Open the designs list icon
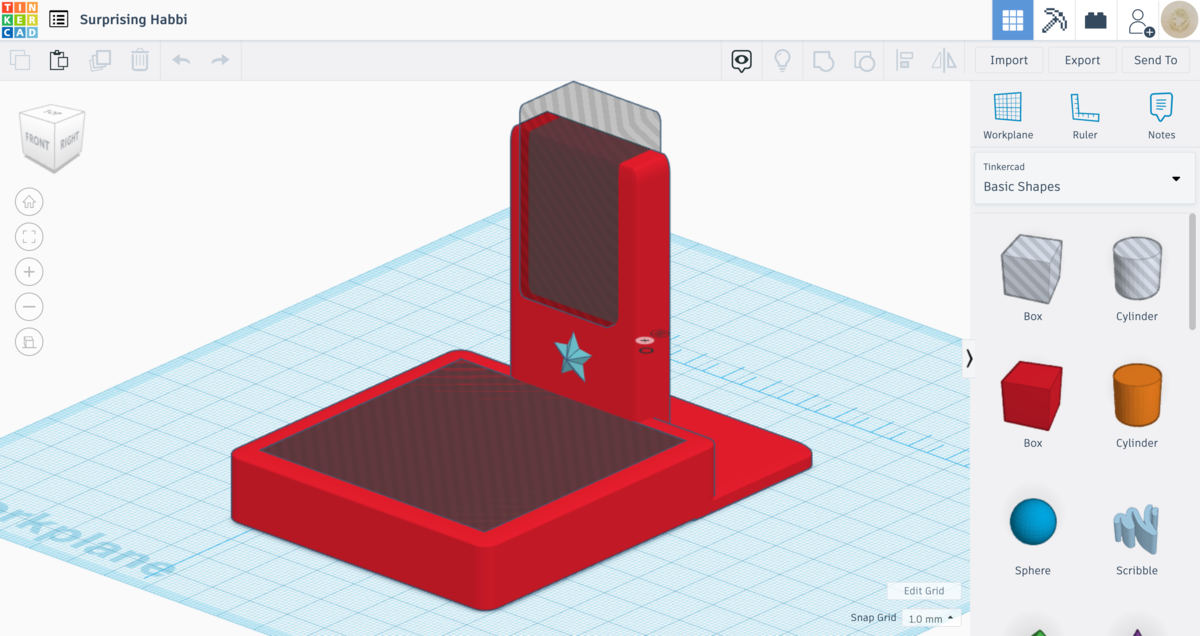The width and height of the screenshot is (1200, 636). [x=59, y=19]
